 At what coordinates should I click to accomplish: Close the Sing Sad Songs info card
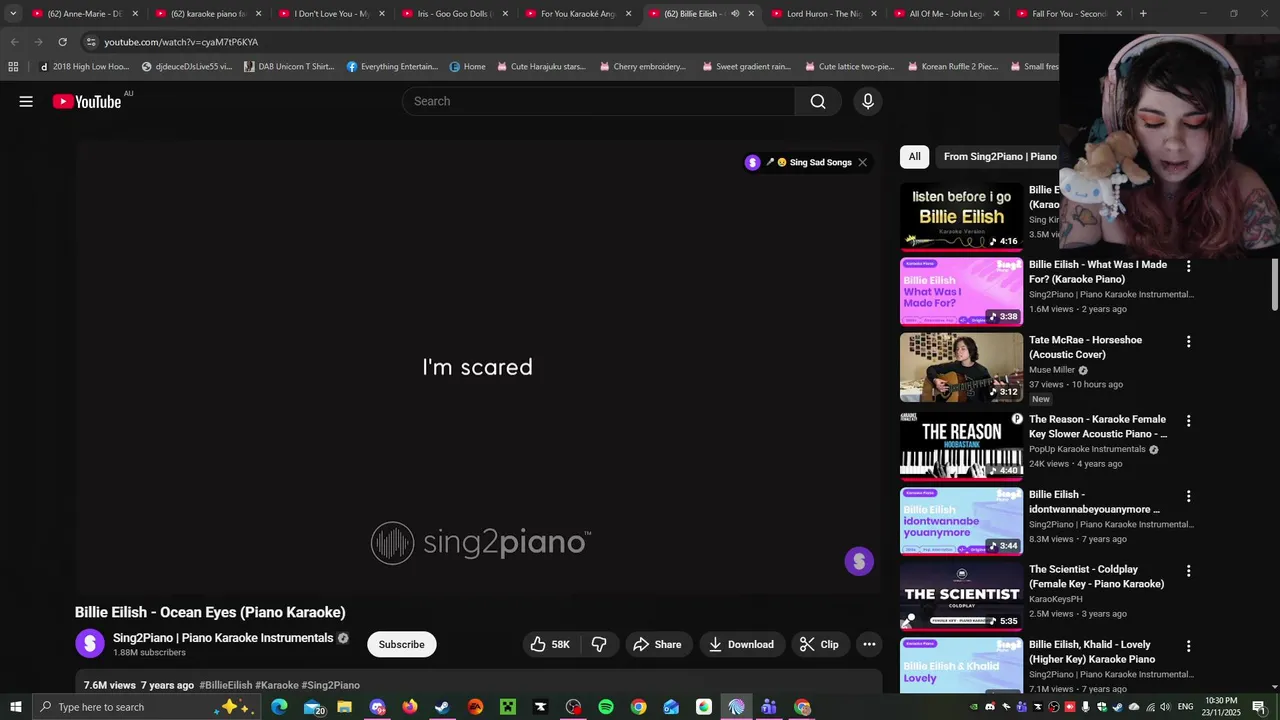click(862, 162)
